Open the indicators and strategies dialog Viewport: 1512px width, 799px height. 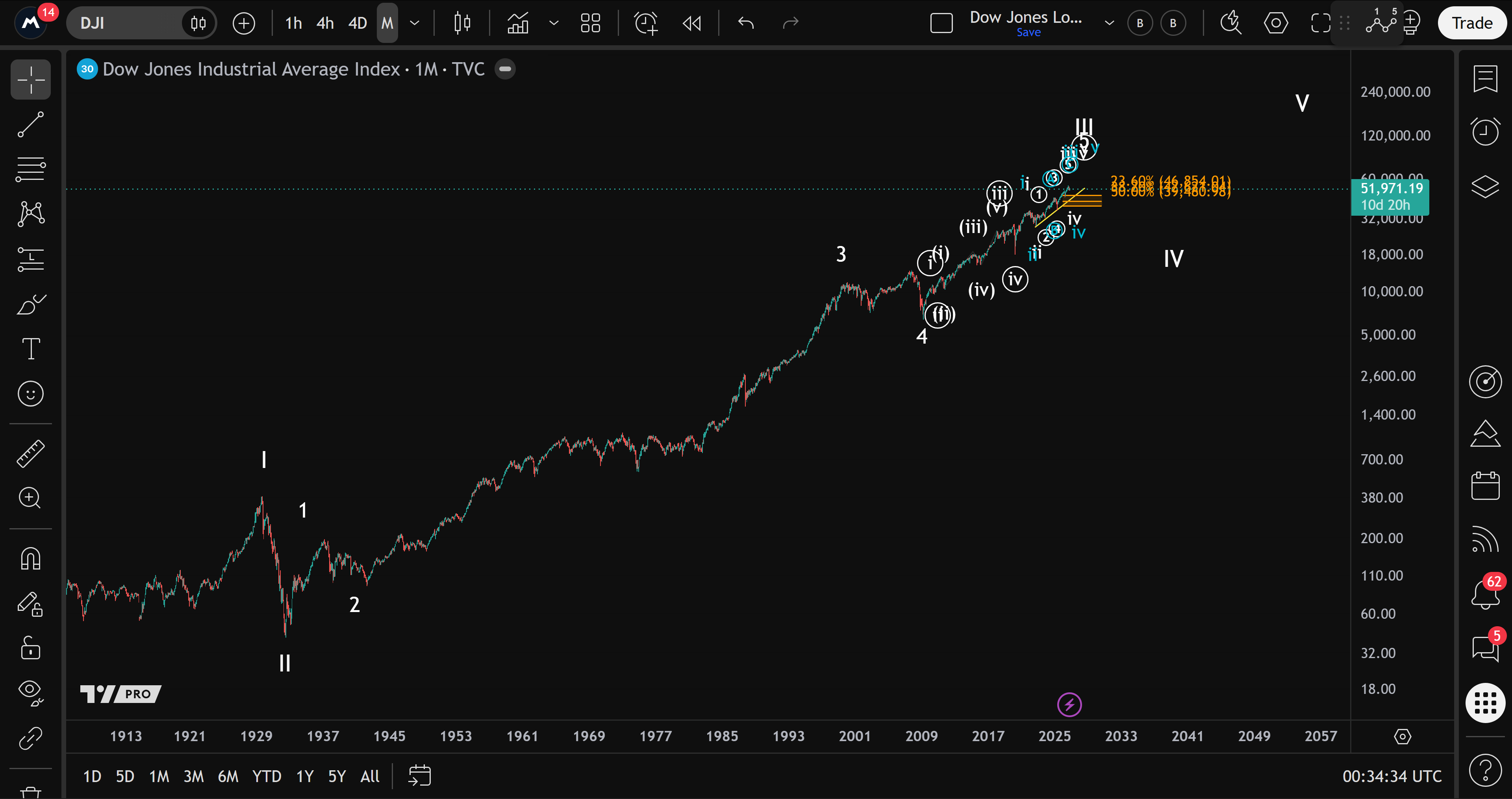pos(518,24)
